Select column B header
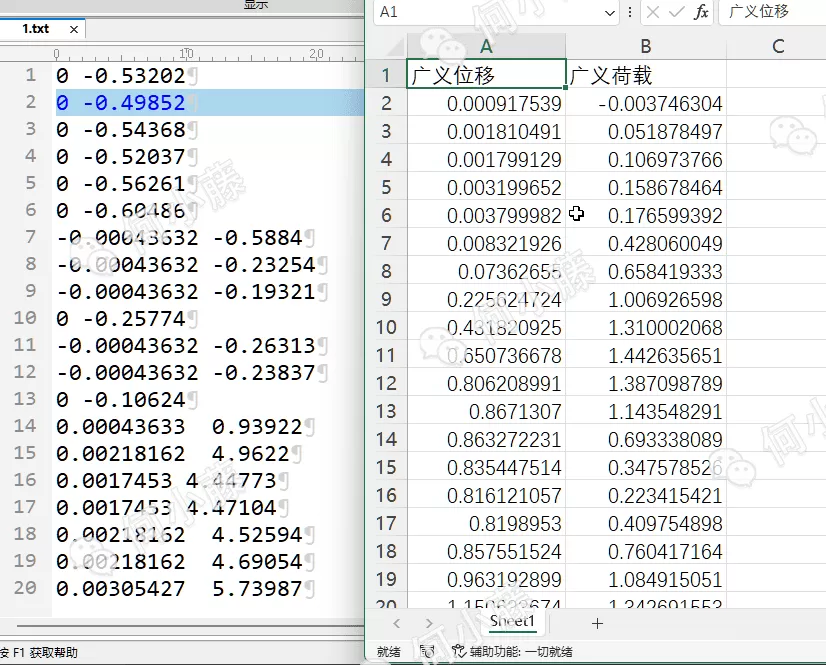This screenshot has width=826, height=665. [645, 46]
